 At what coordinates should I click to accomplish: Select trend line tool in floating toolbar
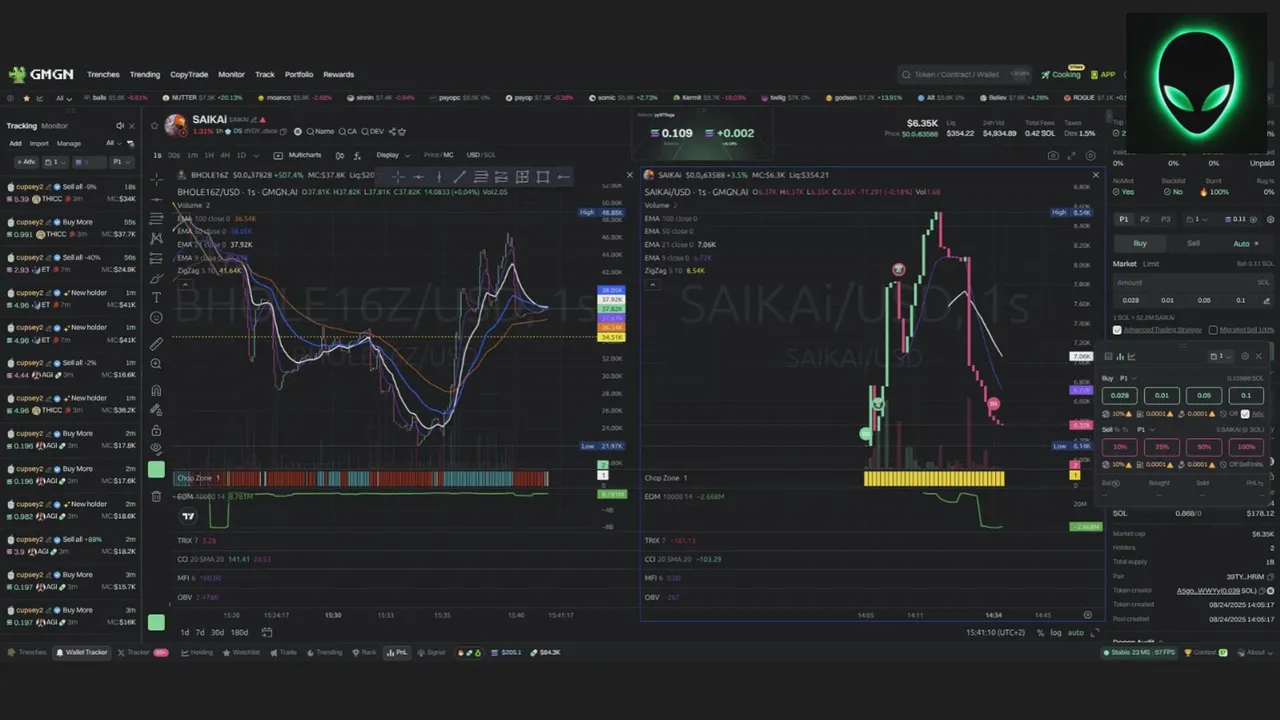(459, 177)
